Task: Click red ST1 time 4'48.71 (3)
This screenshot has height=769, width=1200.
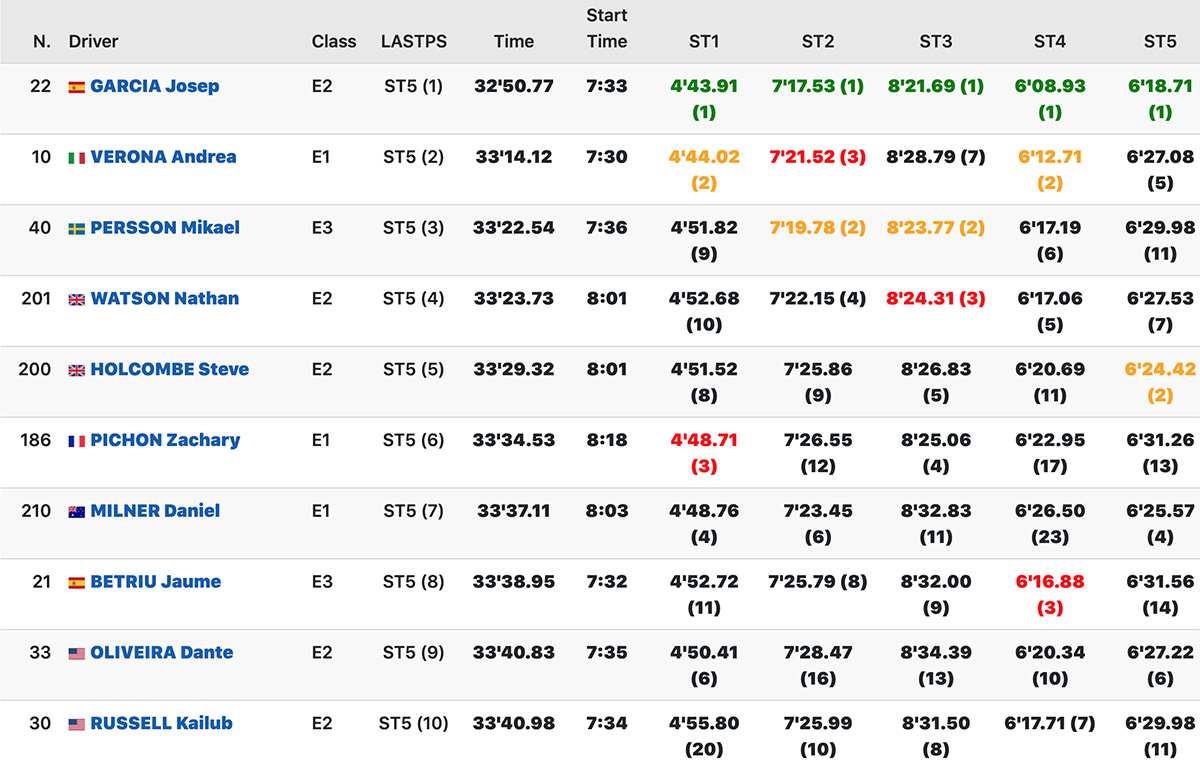Action: [x=704, y=454]
